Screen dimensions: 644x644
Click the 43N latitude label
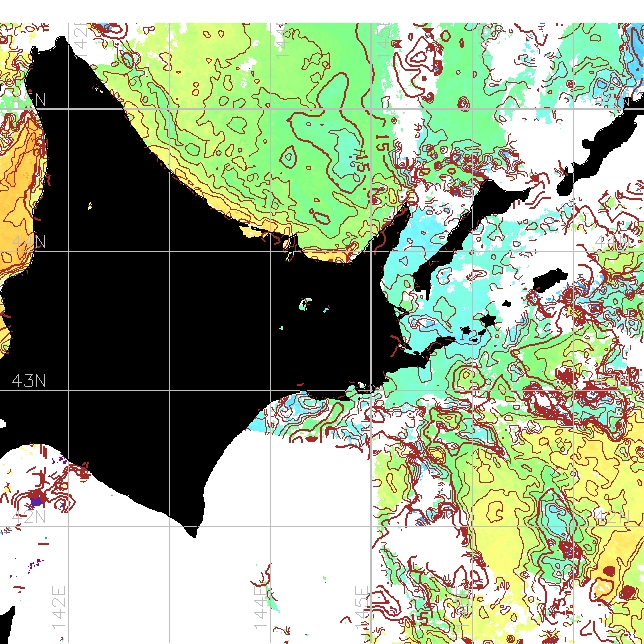[x=29, y=381]
